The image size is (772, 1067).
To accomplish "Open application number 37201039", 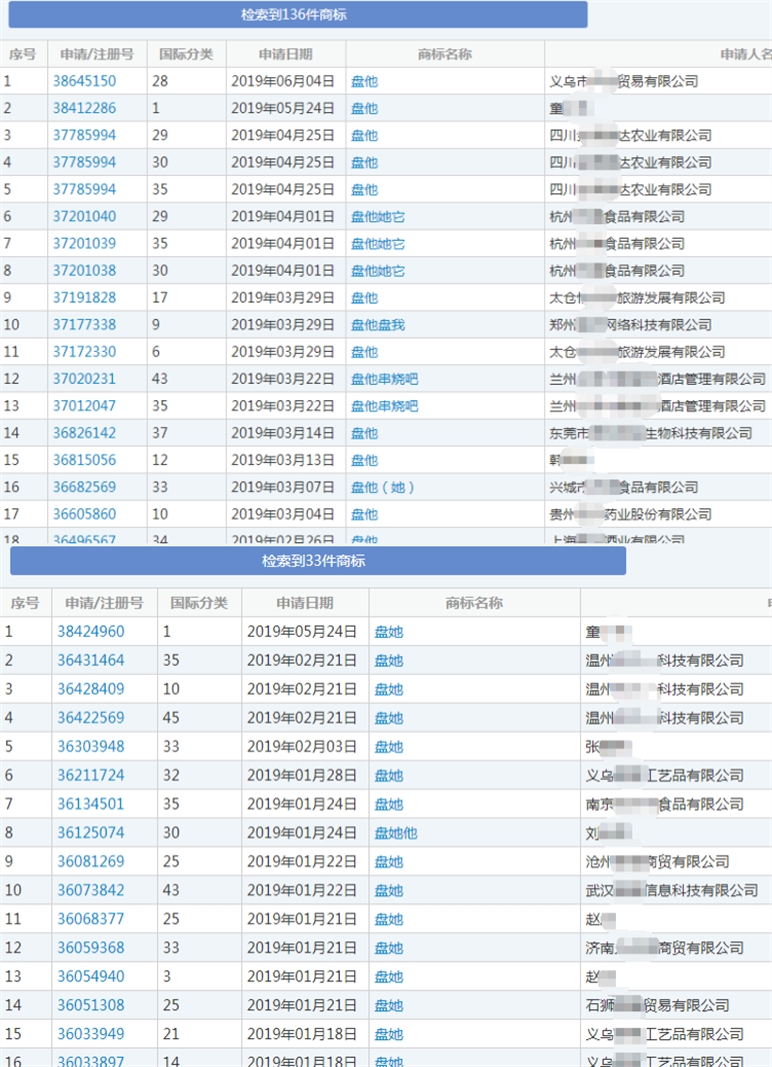I will point(84,244).
